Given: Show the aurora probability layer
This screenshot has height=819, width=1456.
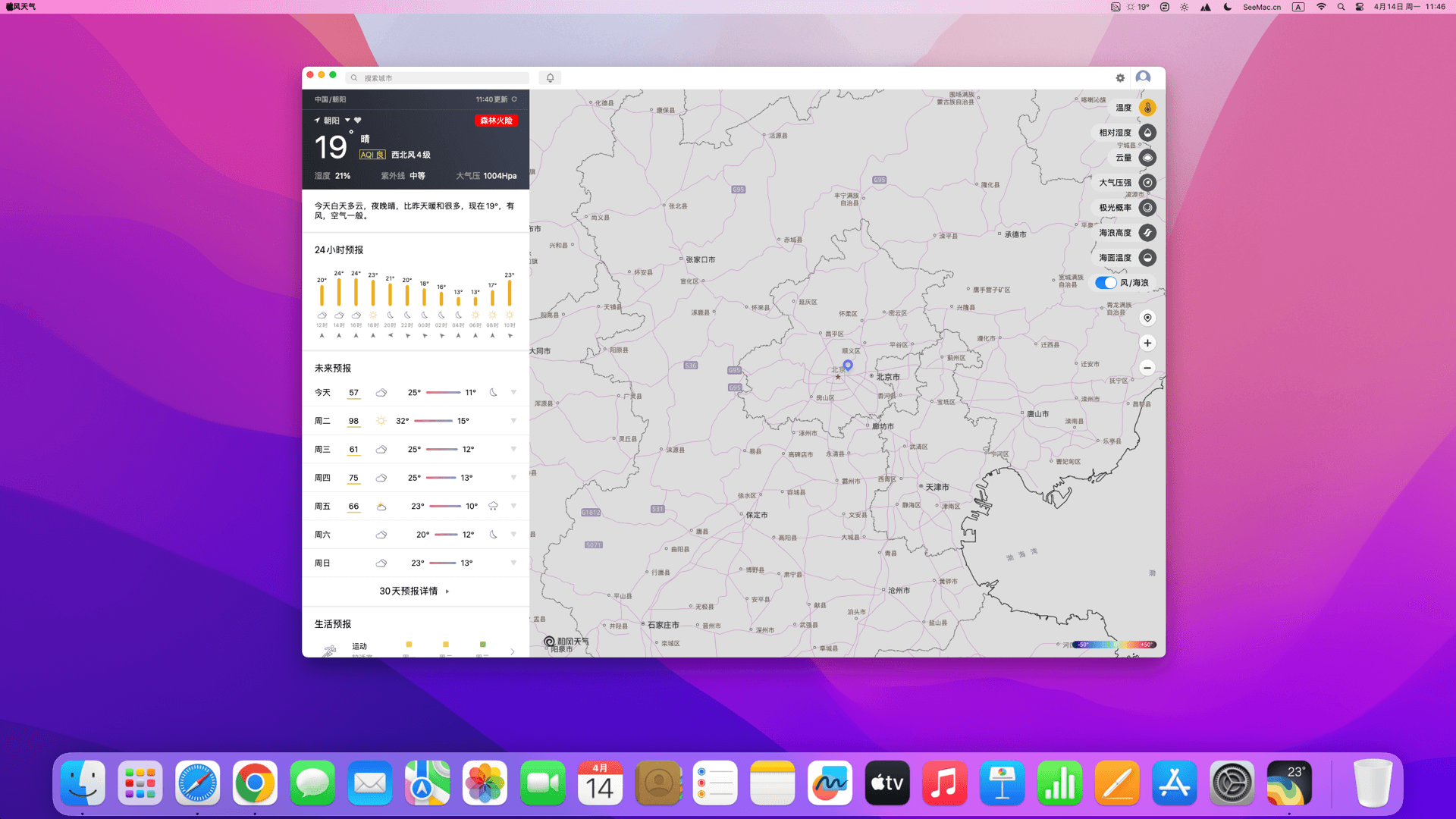Looking at the screenshot, I should pos(1147,208).
